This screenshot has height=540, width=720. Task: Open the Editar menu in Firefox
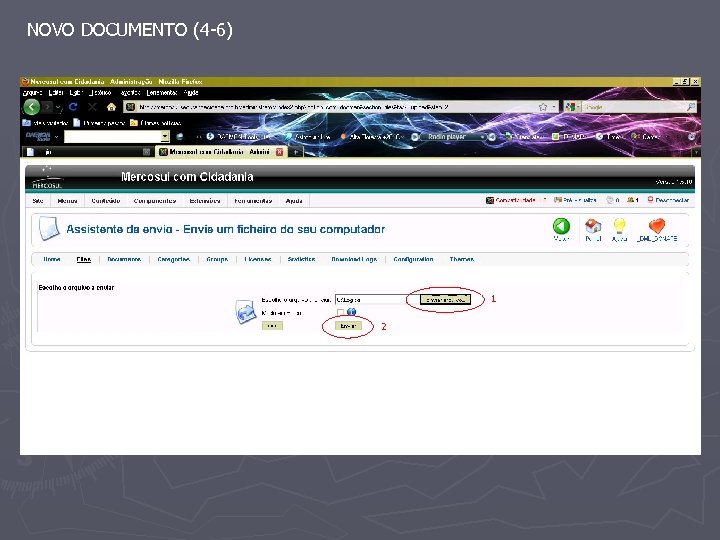point(56,93)
